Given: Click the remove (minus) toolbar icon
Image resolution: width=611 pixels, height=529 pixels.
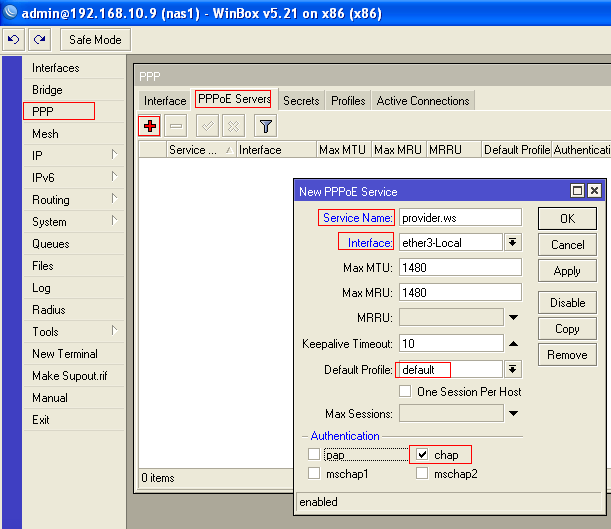Looking at the screenshot, I should click(176, 126).
